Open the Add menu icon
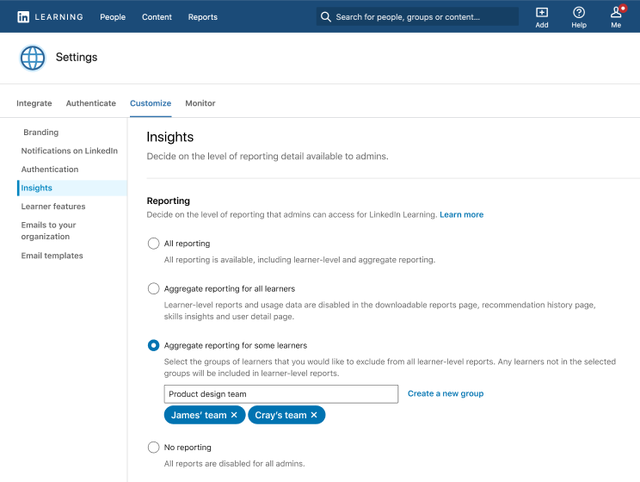 542,17
